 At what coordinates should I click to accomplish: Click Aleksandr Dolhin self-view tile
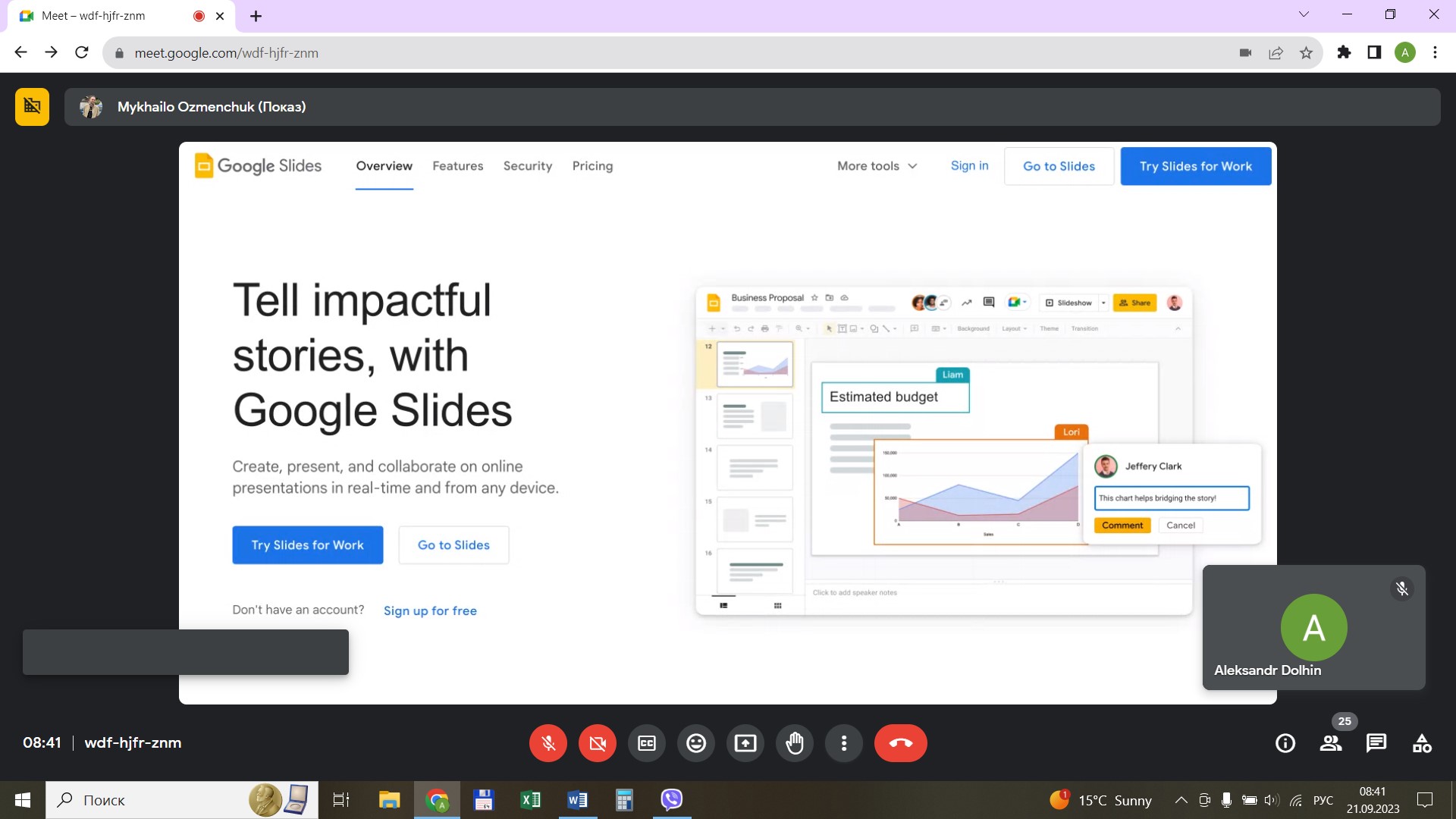click(x=1313, y=627)
